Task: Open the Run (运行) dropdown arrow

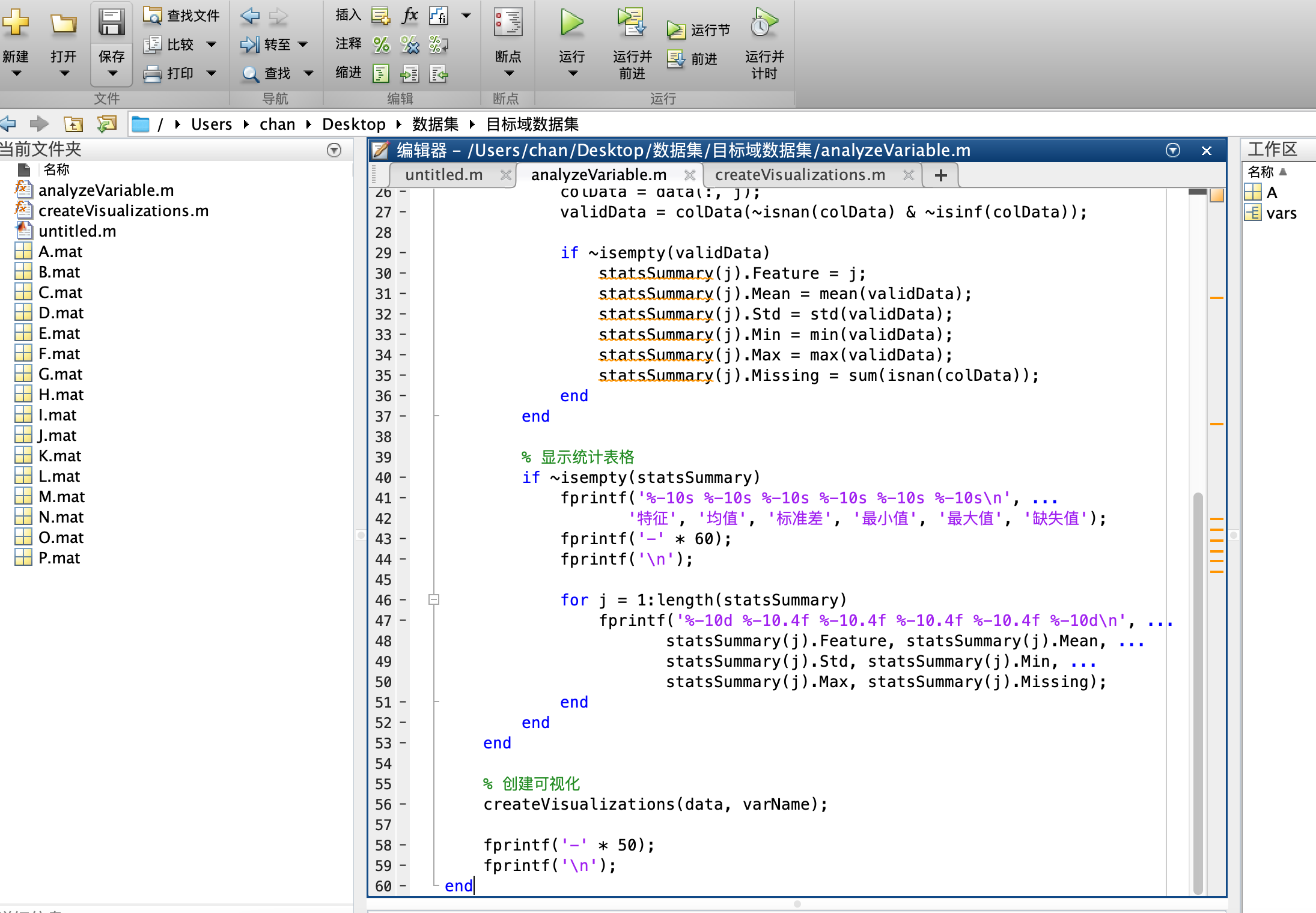Action: pos(573,73)
